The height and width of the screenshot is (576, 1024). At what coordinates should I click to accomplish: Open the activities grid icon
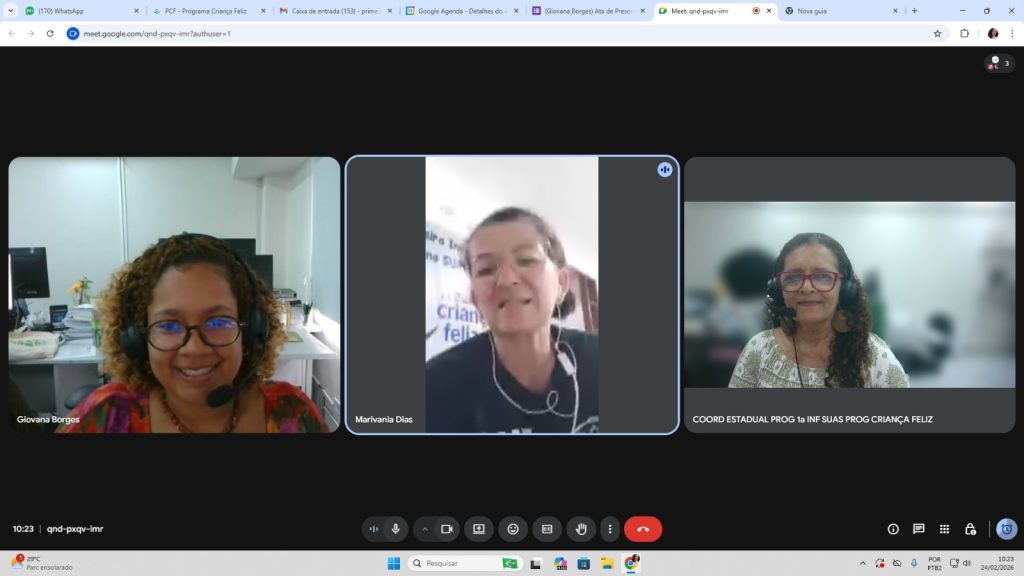(944, 529)
